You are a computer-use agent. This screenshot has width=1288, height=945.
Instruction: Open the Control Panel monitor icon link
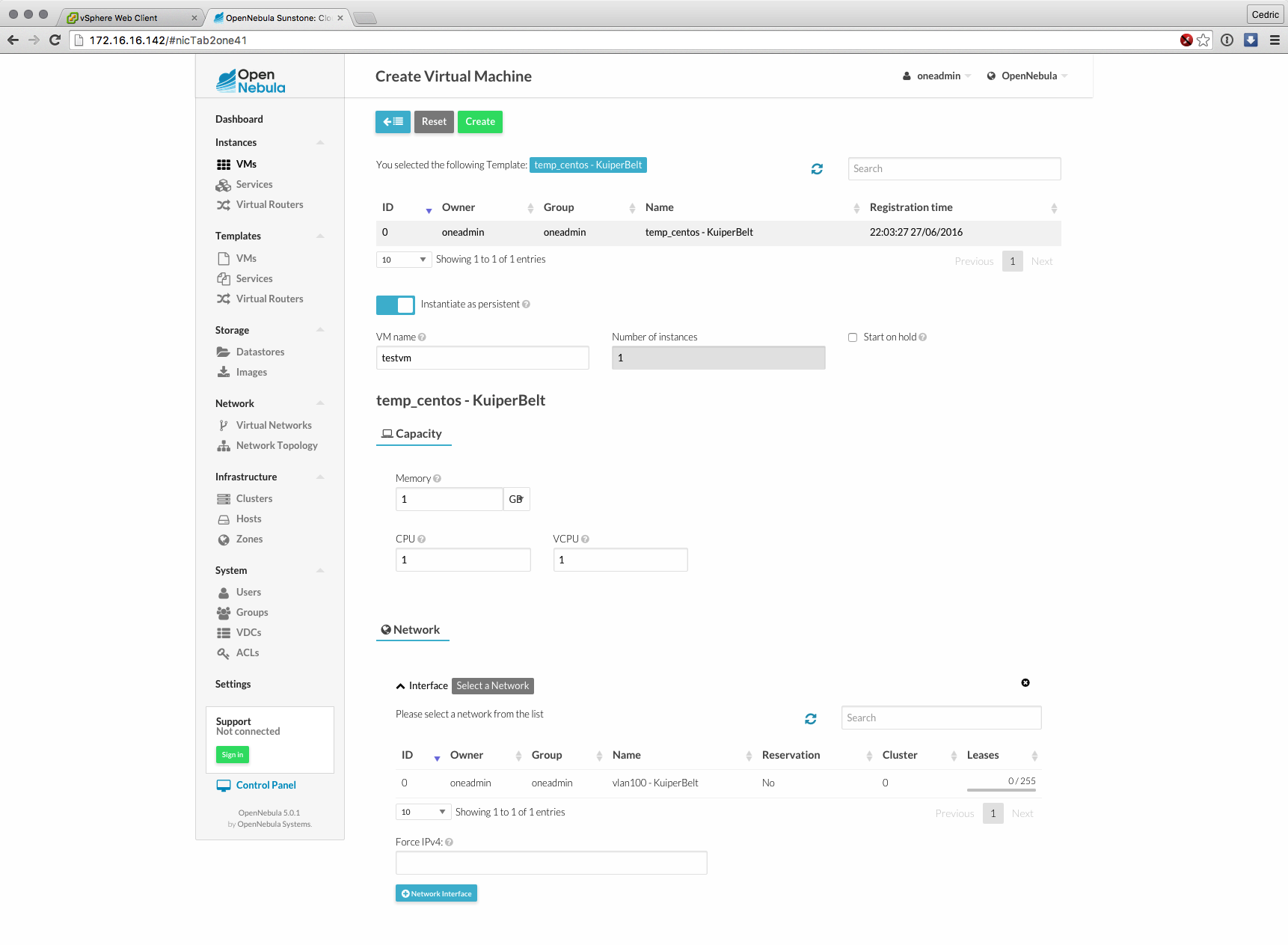click(224, 786)
